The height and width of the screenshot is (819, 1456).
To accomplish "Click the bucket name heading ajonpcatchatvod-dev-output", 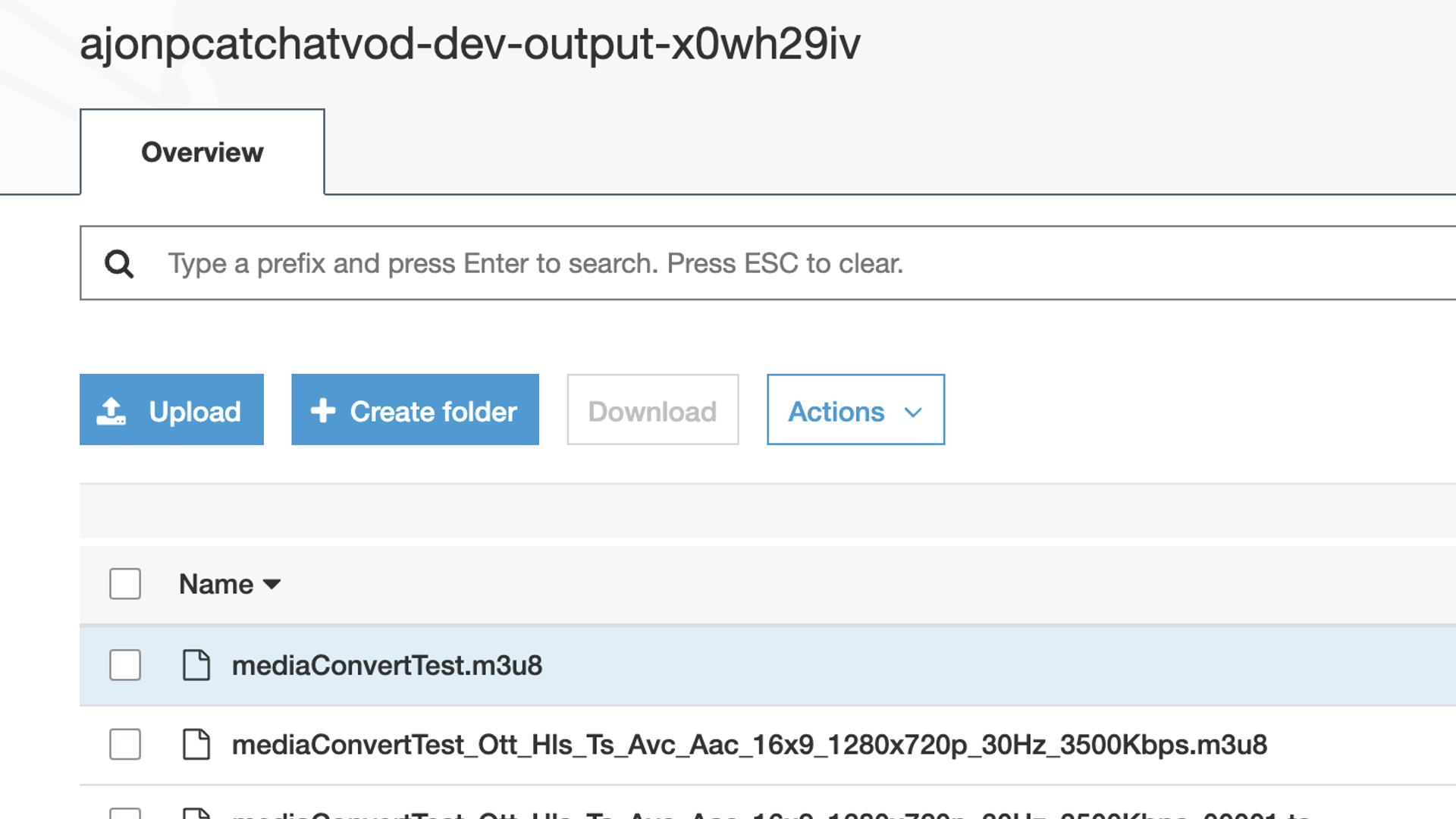I will [470, 43].
